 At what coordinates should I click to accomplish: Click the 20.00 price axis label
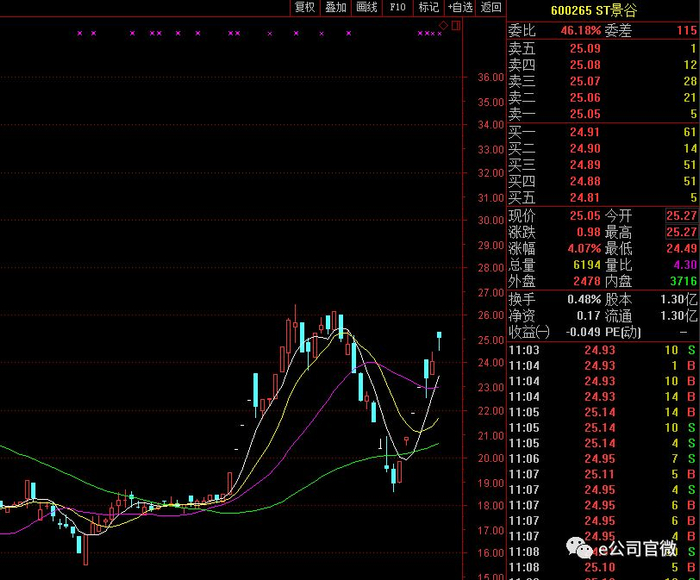click(490, 458)
